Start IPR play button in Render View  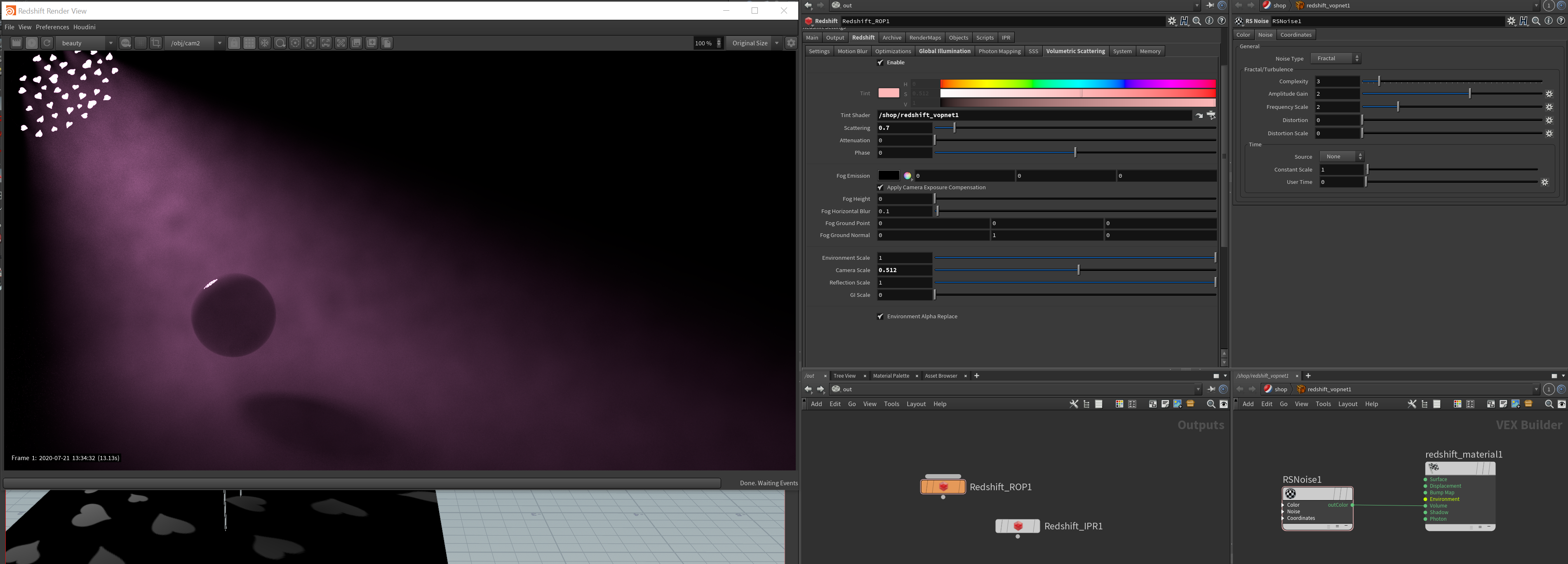pos(32,42)
